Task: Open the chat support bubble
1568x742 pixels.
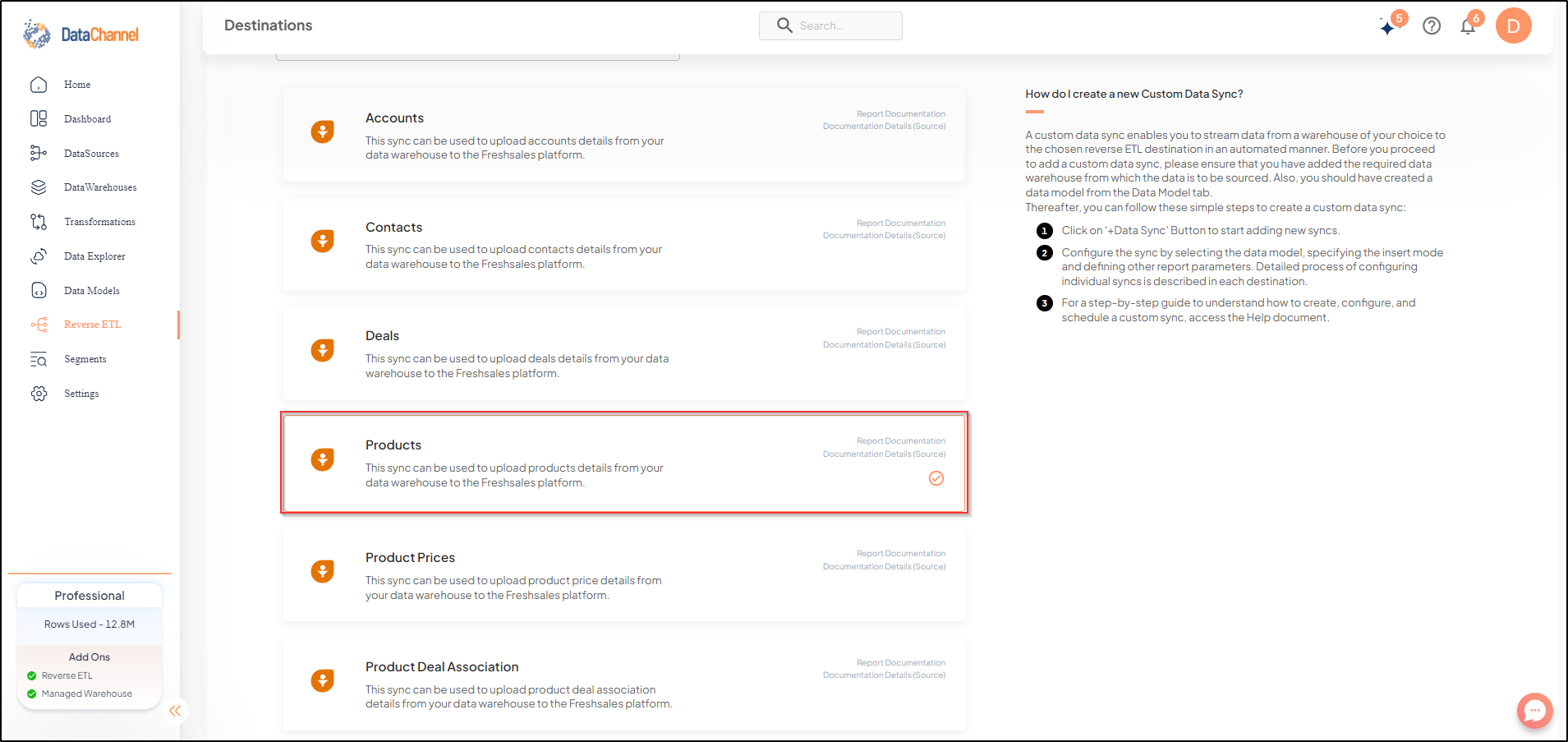Action: click(x=1534, y=711)
